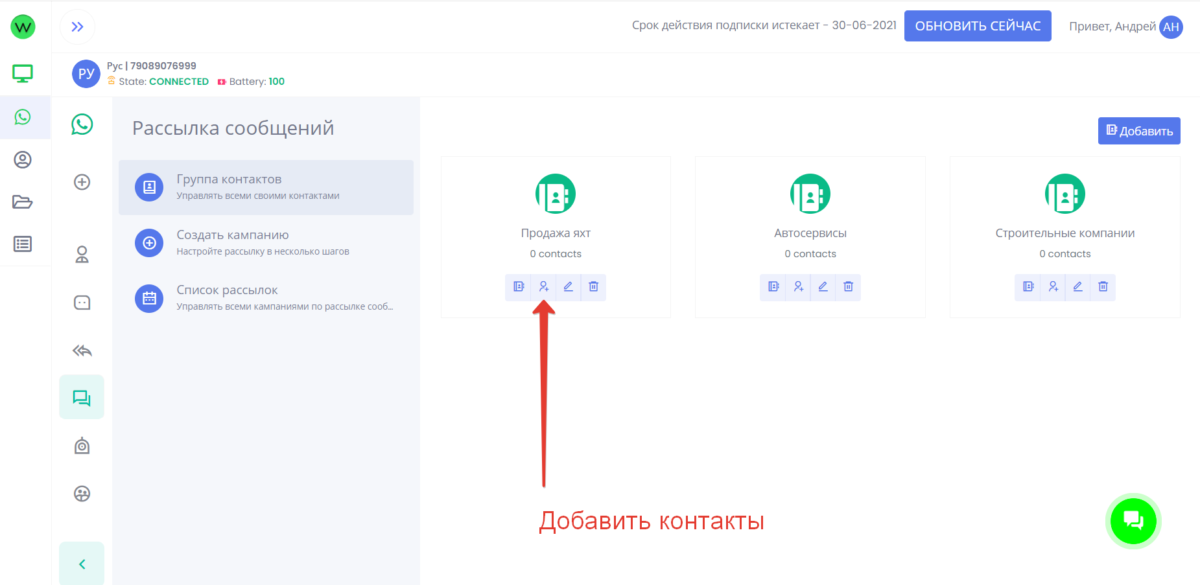Edit the Продажа яхт group
This screenshot has width=1200, height=585.
568,287
